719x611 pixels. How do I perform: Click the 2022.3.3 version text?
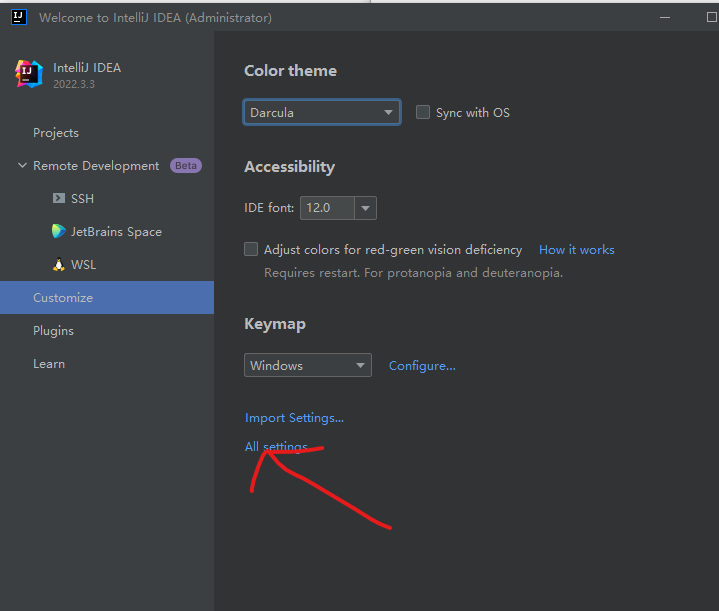74,84
